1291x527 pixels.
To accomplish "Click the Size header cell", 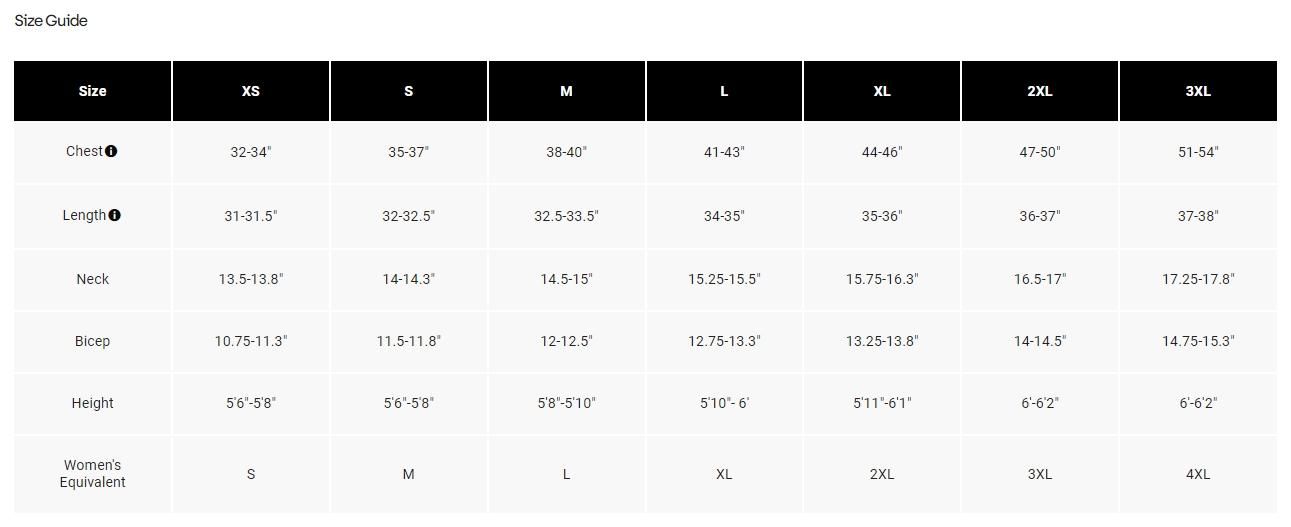I will 92,91.
